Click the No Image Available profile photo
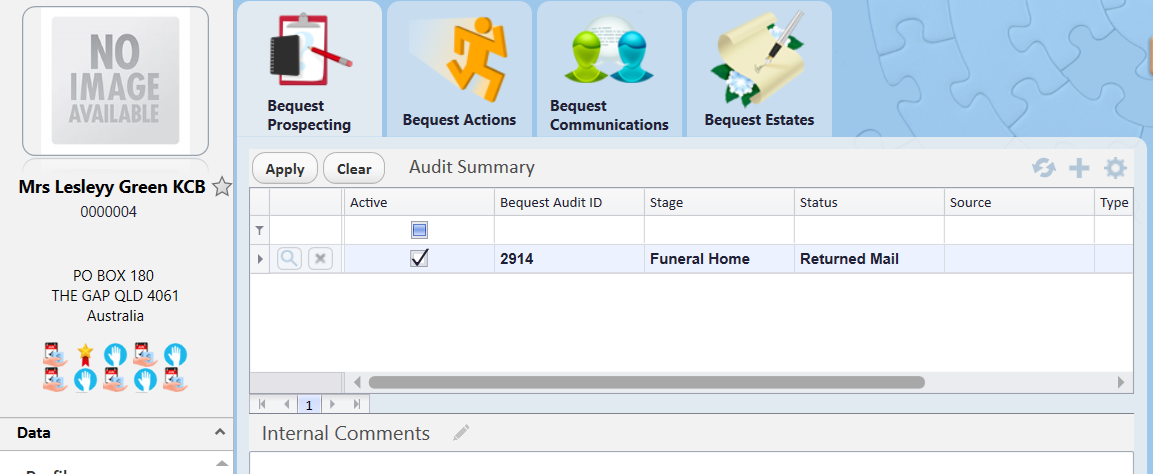Screen dimensions: 1153x474 (115, 81)
